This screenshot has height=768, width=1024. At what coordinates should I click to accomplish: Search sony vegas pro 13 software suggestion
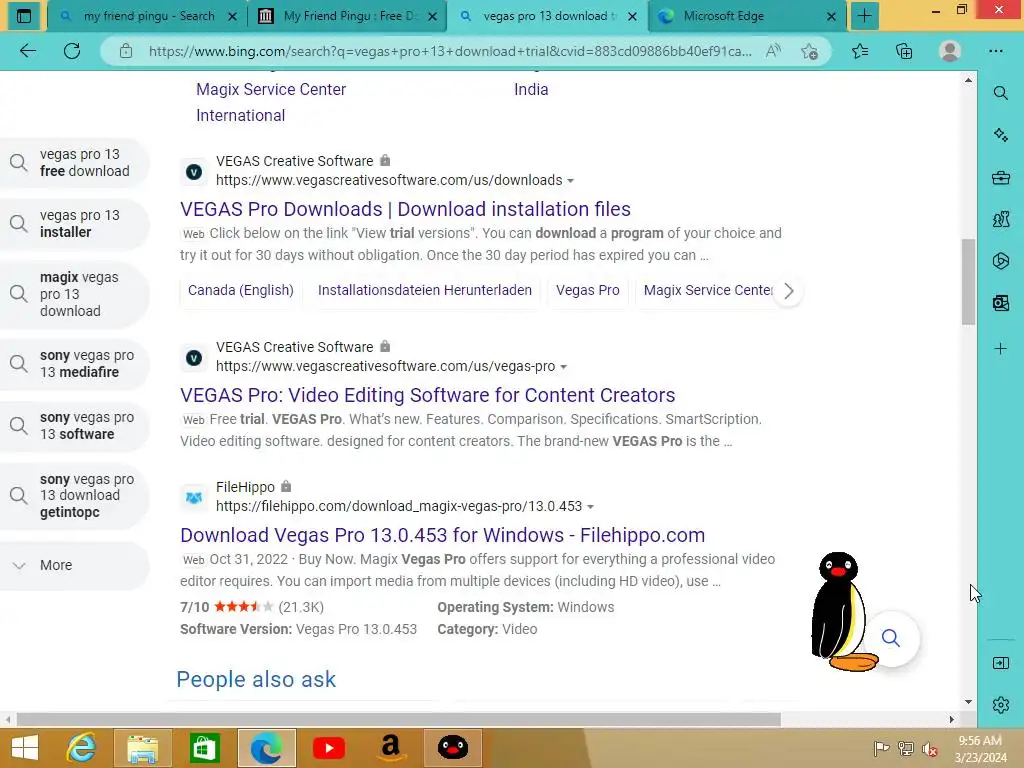point(75,426)
